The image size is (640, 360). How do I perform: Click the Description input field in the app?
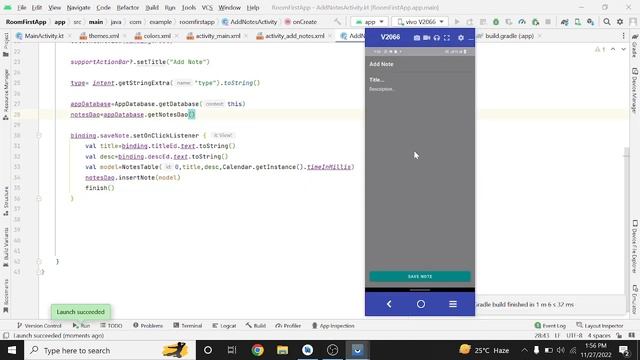tap(420, 89)
